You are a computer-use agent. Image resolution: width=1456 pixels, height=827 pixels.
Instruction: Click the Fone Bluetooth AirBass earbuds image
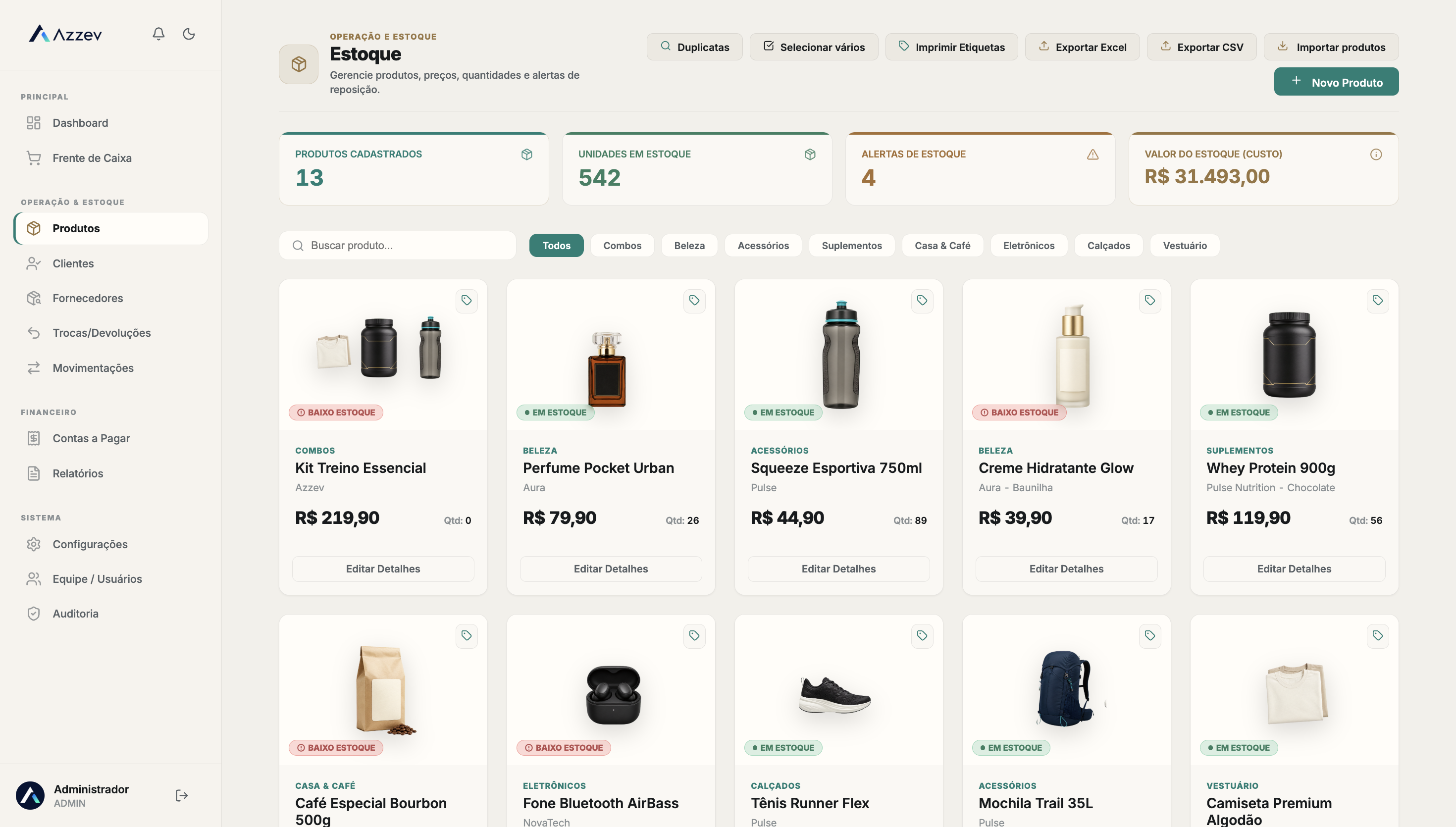[613, 696]
